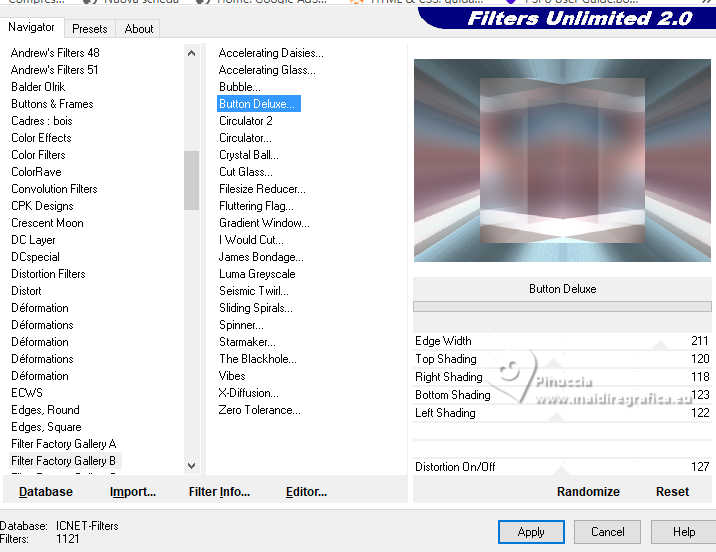Select Edges, Round category
This screenshot has height=552, width=716.
45,410
